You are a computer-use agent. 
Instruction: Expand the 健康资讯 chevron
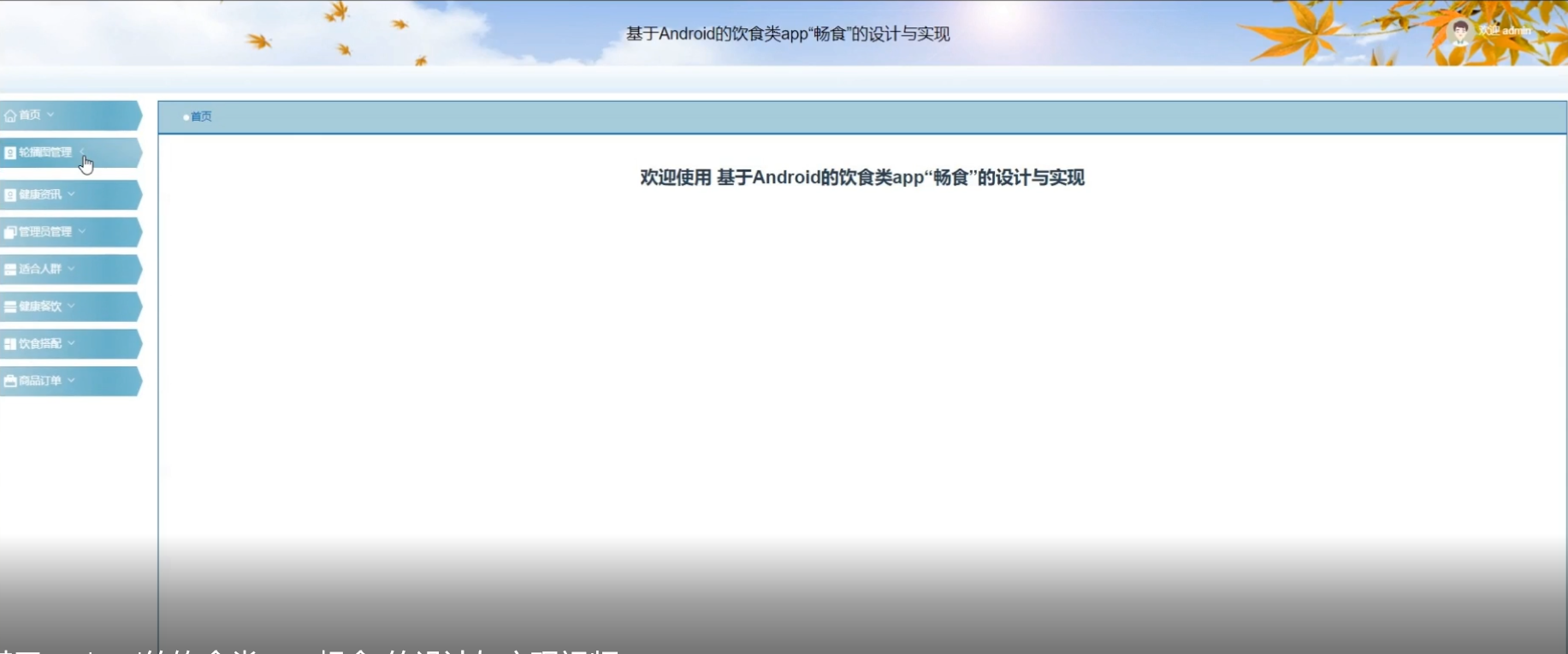coord(71,194)
